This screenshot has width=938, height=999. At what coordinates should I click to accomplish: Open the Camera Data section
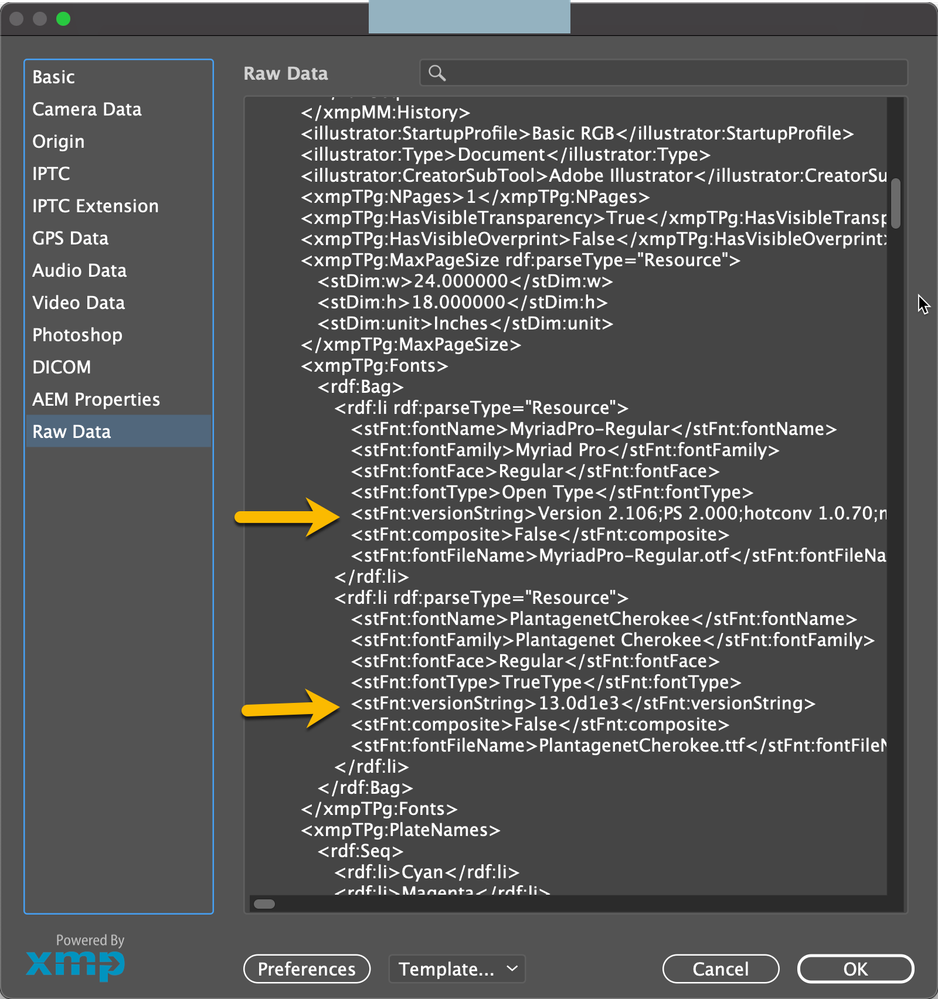(x=118, y=110)
